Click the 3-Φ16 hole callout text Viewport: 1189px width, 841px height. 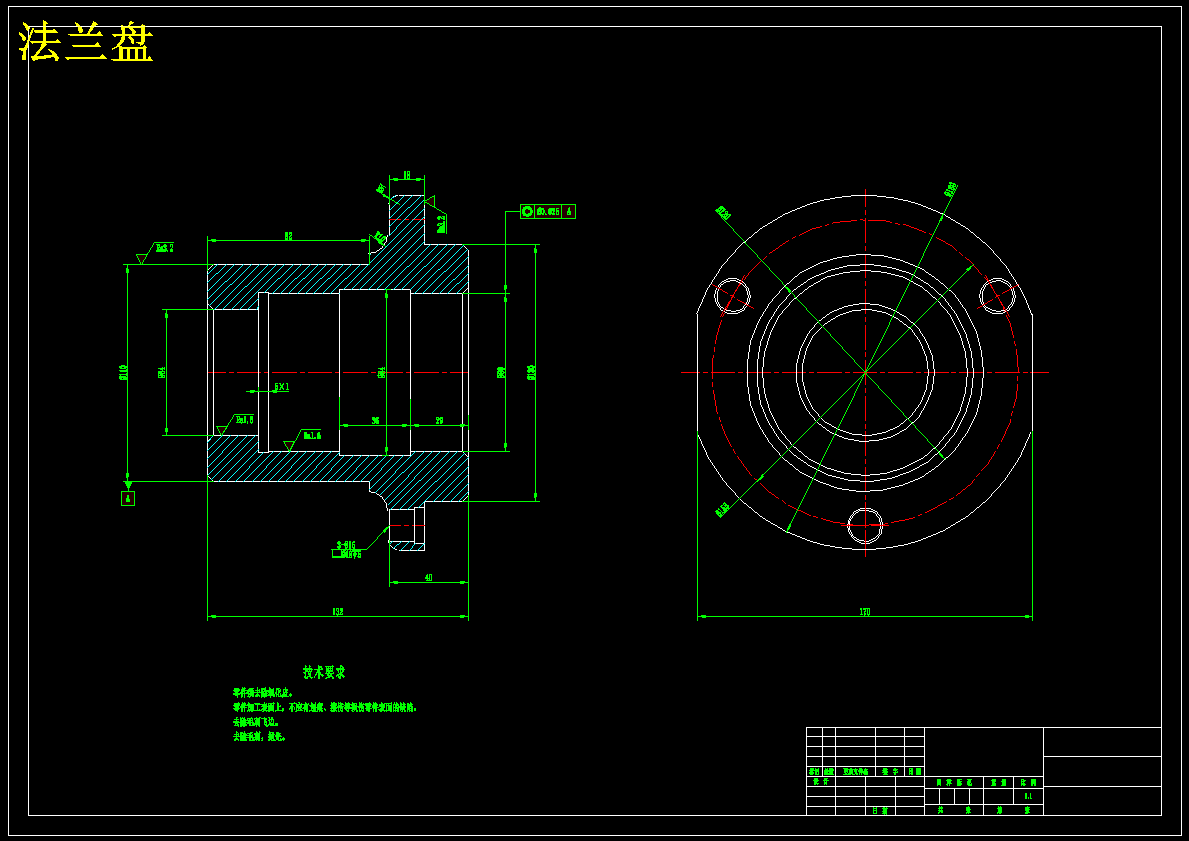pos(346,544)
